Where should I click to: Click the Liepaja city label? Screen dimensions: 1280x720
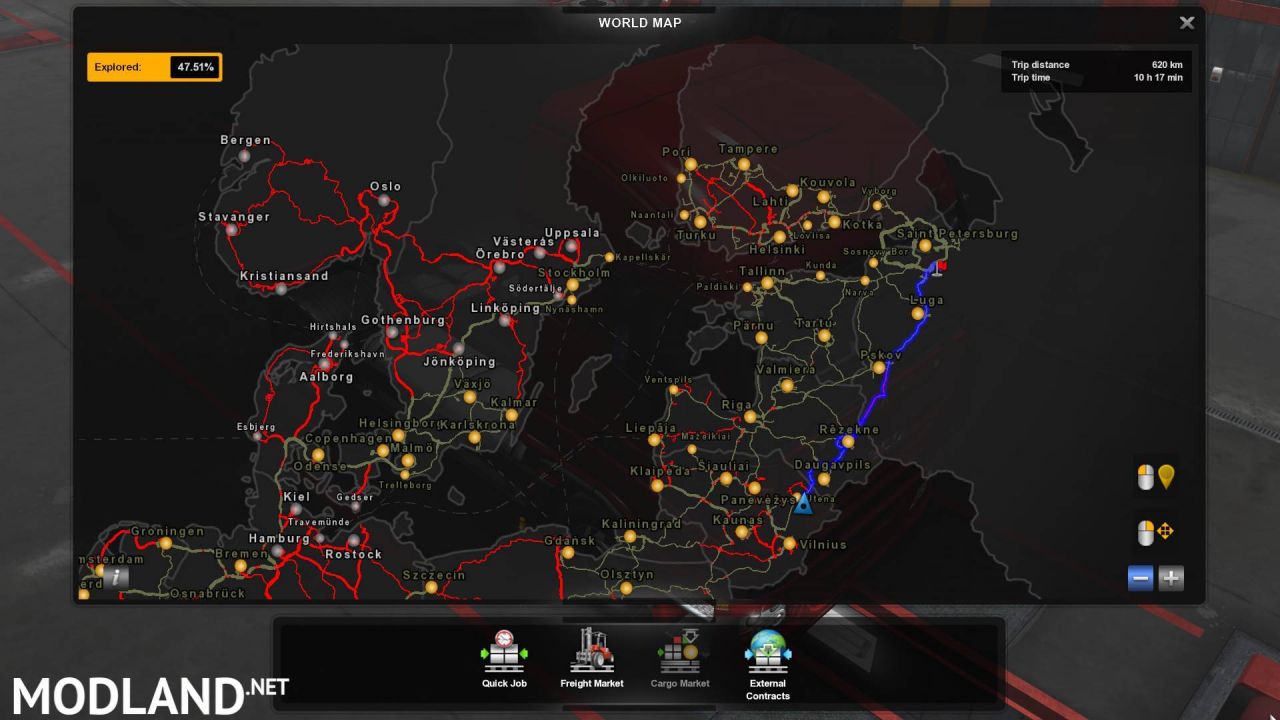point(651,427)
